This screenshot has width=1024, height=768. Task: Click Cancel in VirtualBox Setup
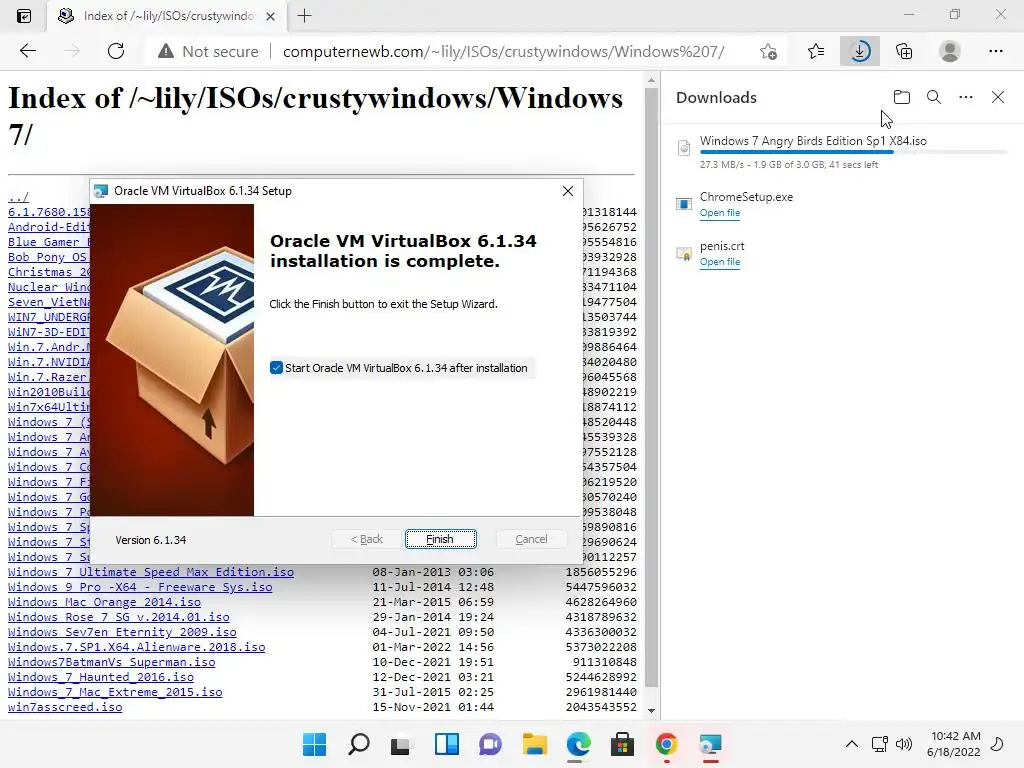tap(531, 539)
